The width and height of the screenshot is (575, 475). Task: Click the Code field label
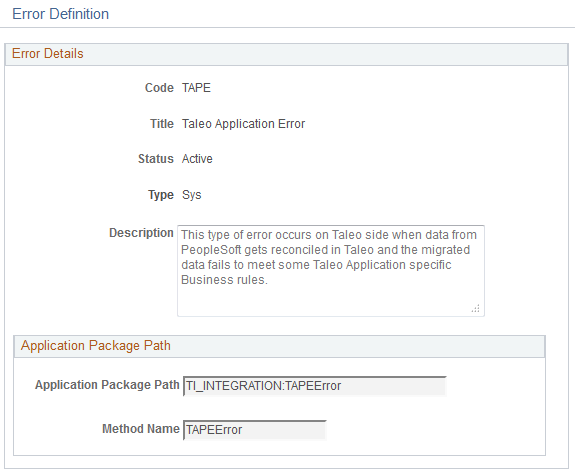point(159,88)
